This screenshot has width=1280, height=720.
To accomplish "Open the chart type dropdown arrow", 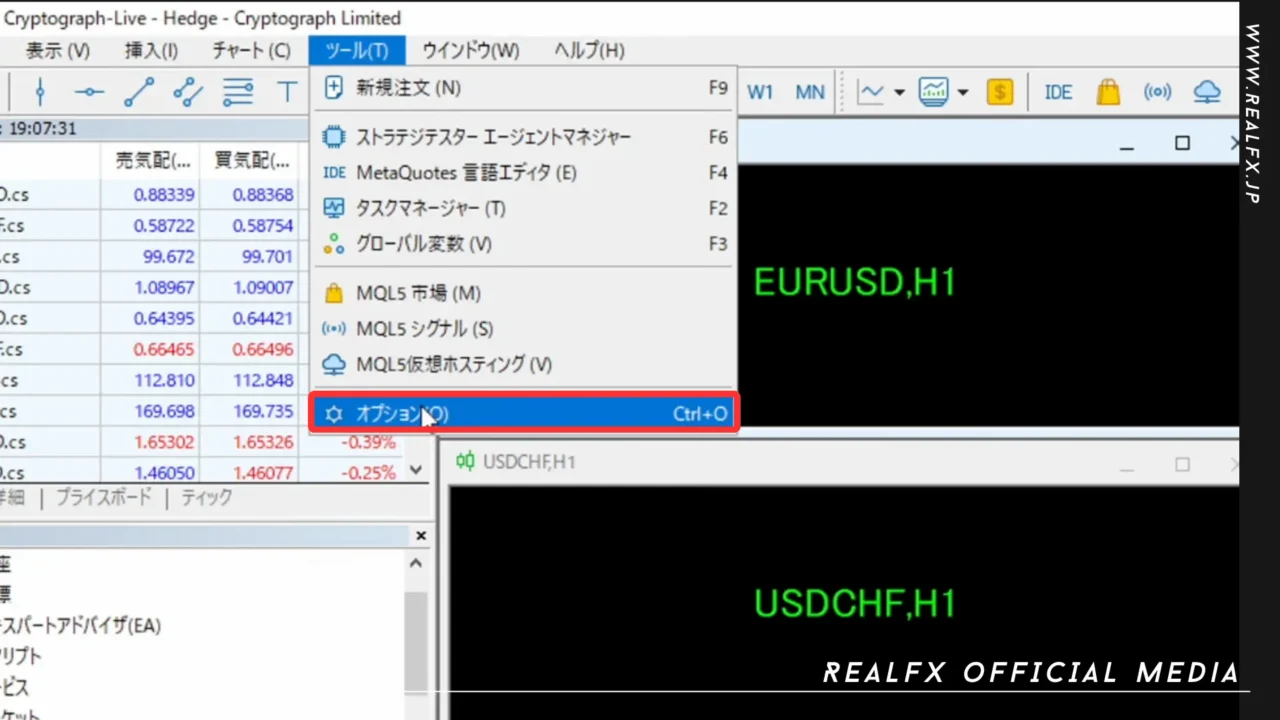I will [900, 92].
